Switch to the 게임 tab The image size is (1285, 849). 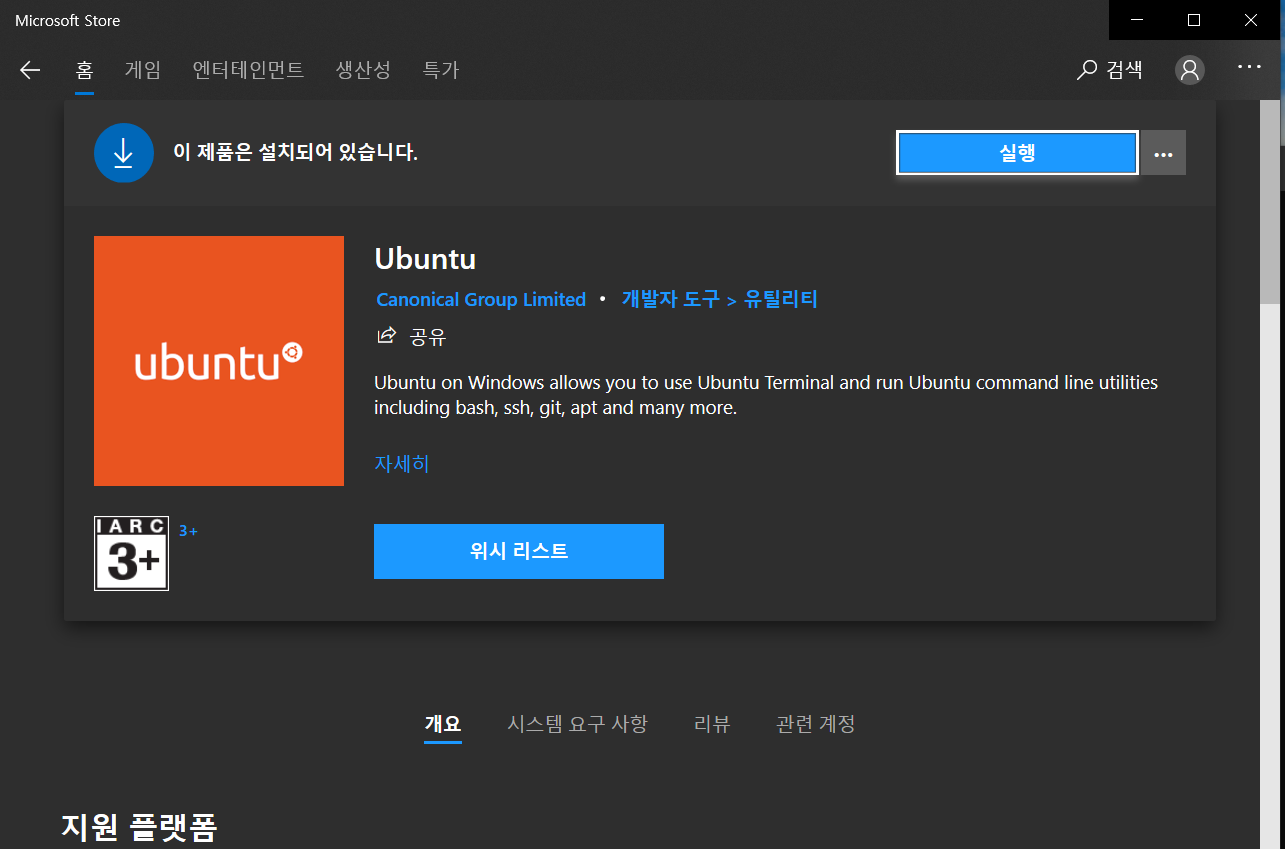(142, 70)
